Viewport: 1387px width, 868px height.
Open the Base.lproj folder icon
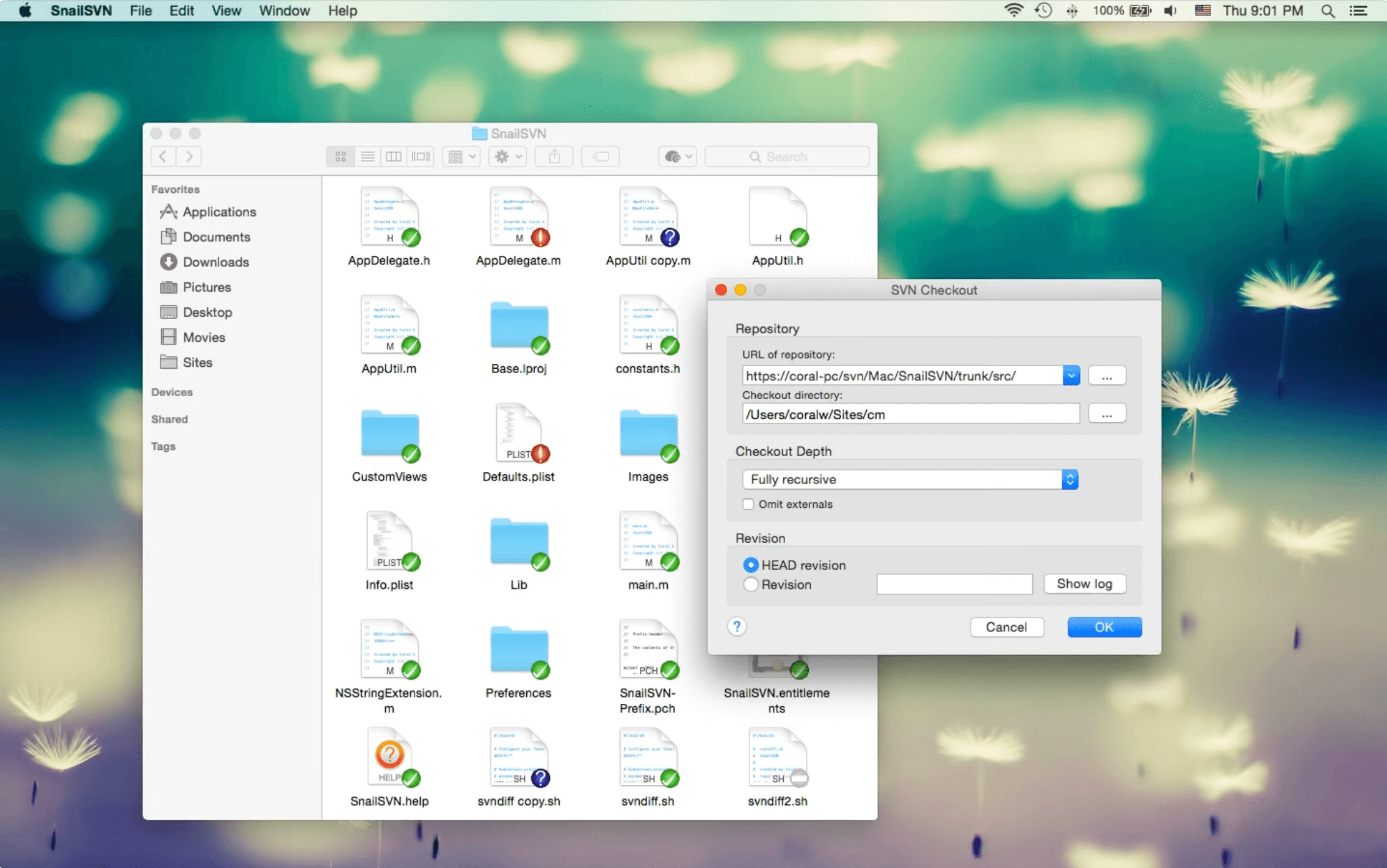coord(519,327)
